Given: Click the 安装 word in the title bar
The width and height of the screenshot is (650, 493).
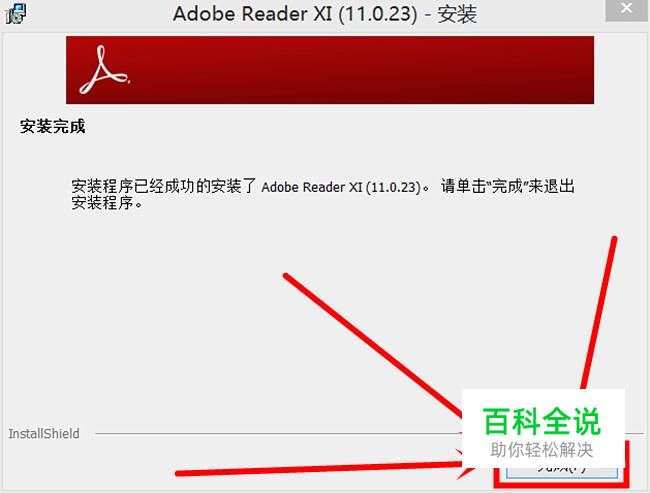Looking at the screenshot, I should pos(457,15).
